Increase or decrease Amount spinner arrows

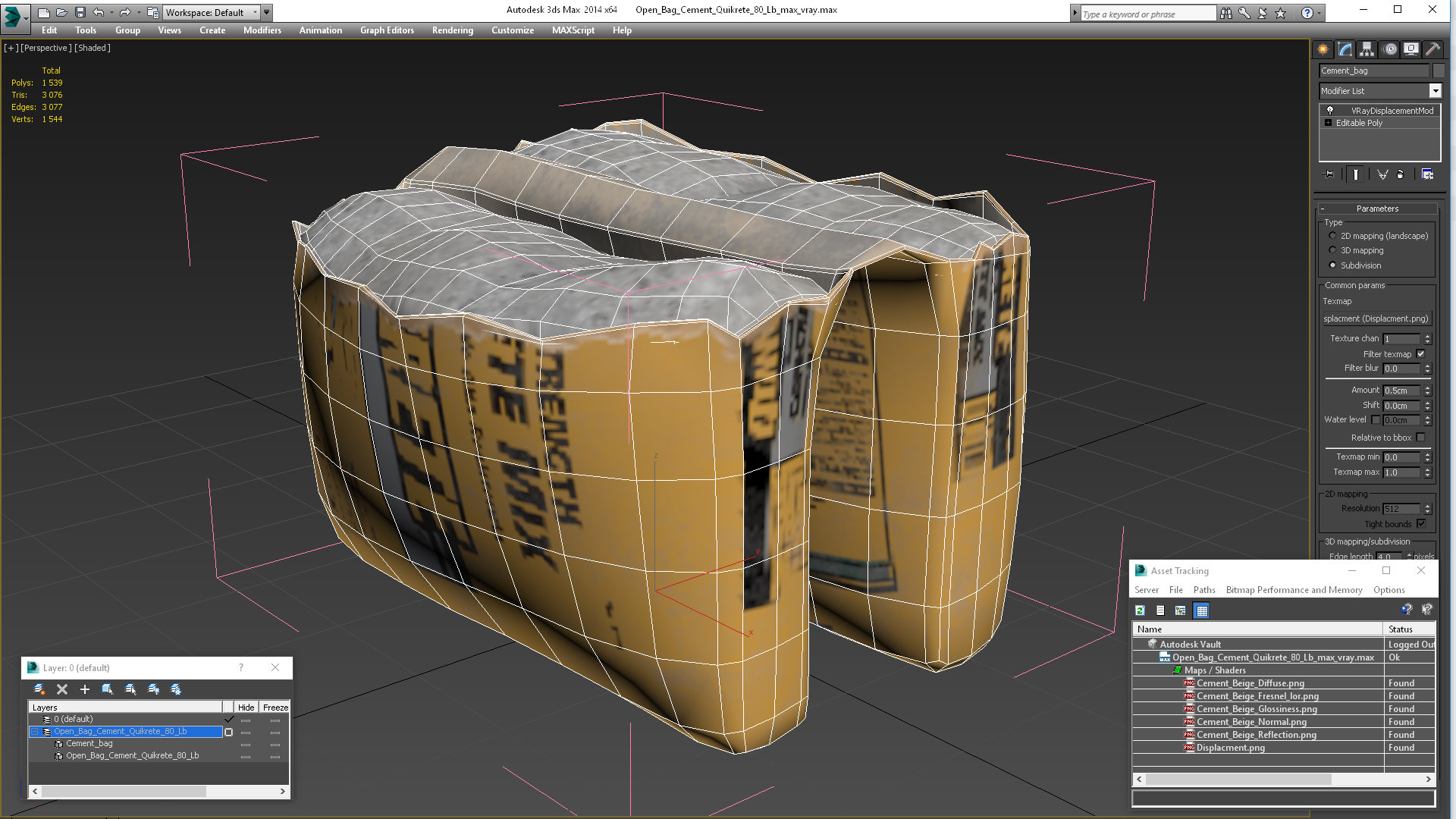pyautogui.click(x=1427, y=391)
